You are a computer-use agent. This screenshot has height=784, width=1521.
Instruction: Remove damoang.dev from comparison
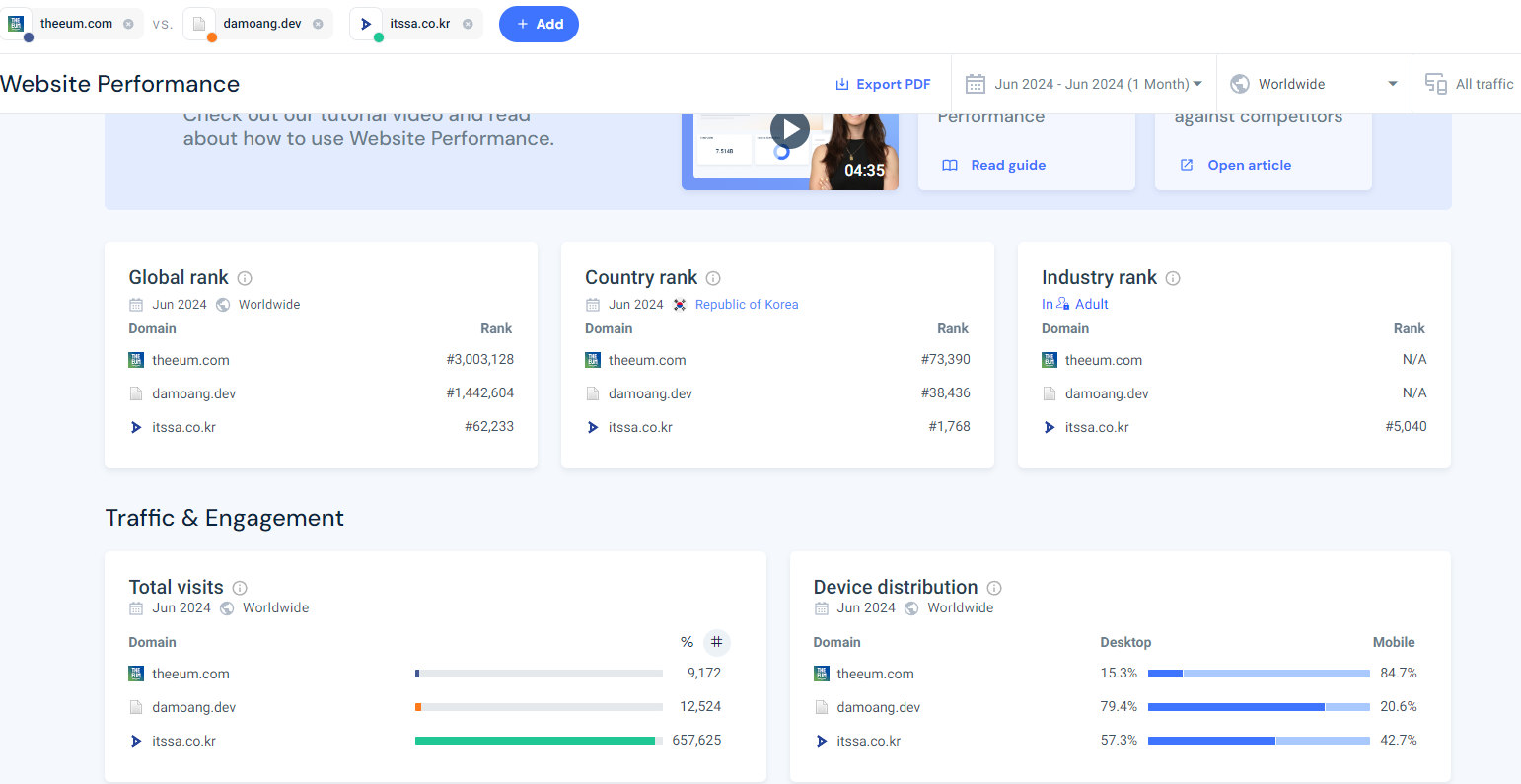point(318,24)
